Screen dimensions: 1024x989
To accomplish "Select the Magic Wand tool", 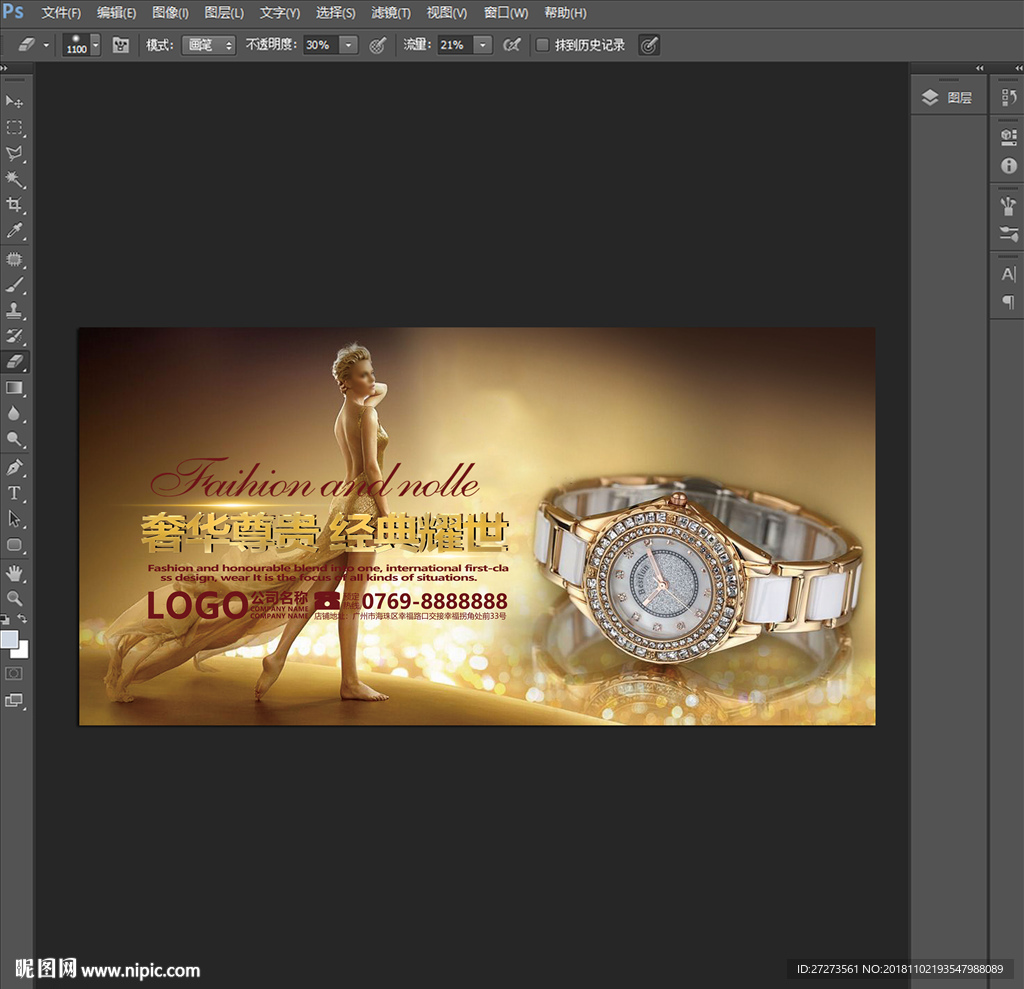I will 14,179.
